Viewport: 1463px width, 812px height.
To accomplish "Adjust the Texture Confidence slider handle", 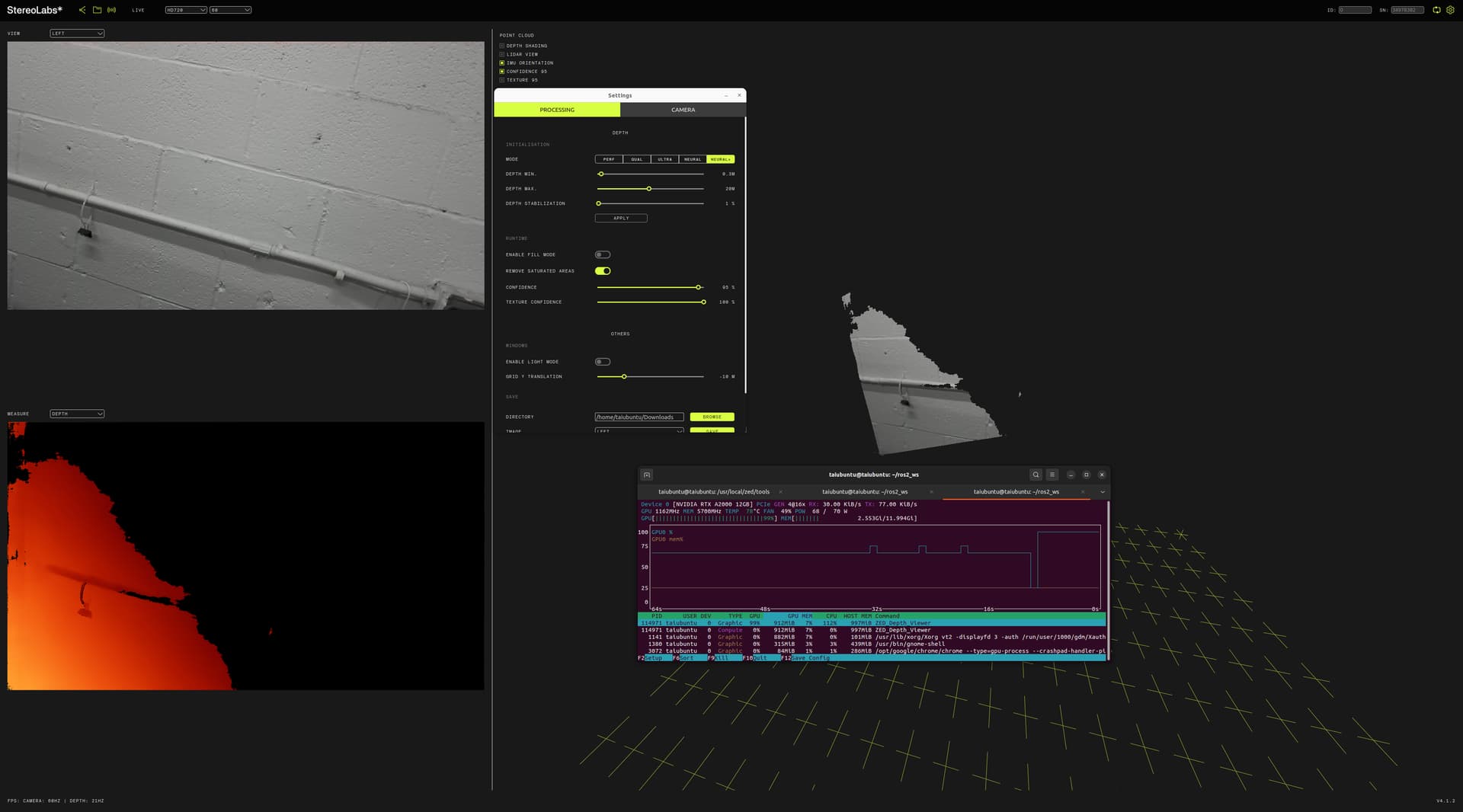I will (x=703, y=302).
